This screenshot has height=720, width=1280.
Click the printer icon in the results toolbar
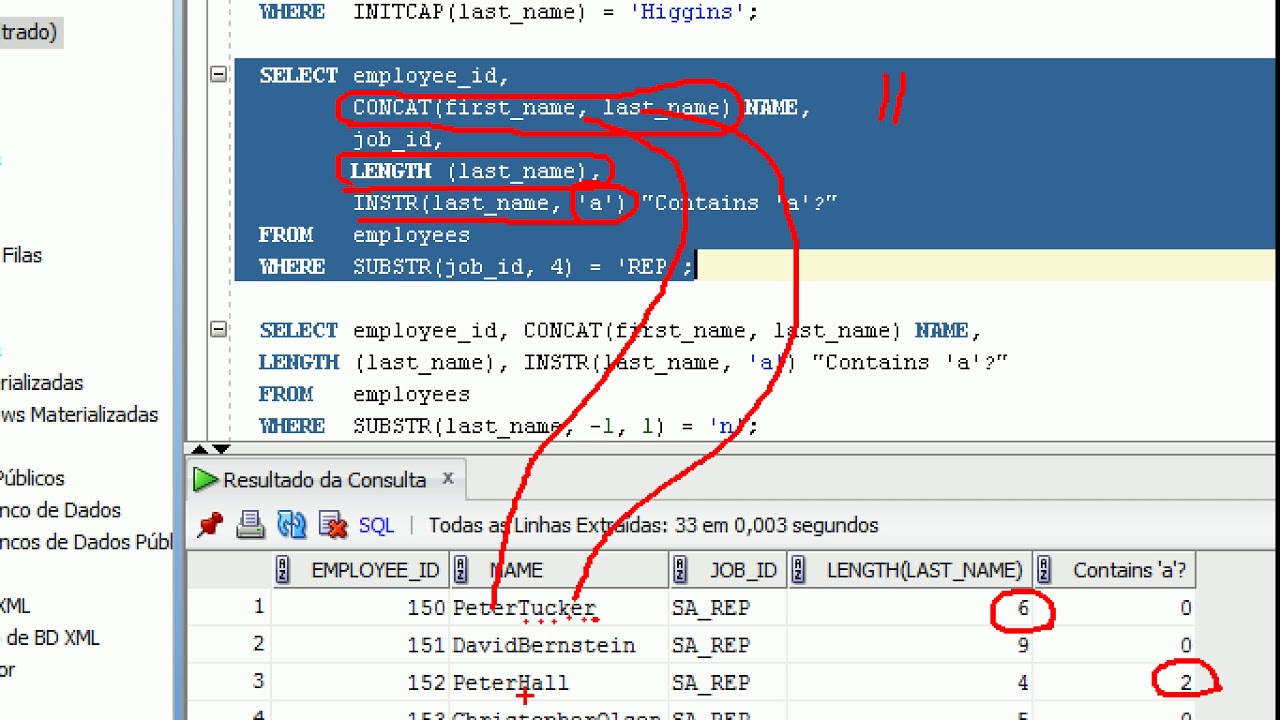250,525
